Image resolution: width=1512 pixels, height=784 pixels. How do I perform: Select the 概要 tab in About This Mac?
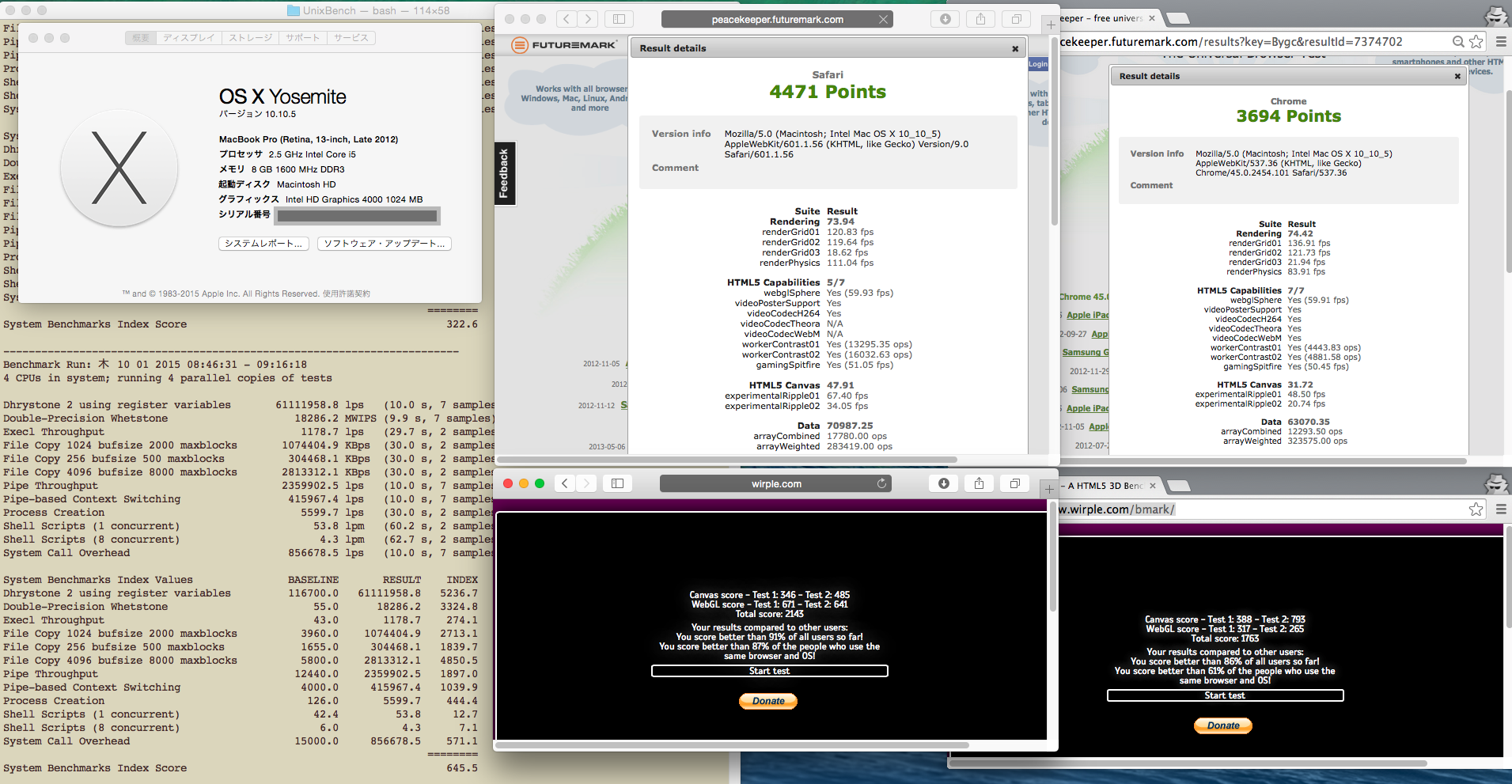point(140,38)
